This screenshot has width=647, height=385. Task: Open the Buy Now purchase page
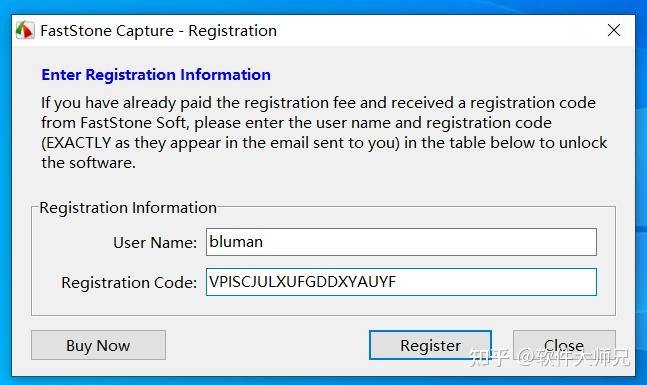[x=98, y=345]
